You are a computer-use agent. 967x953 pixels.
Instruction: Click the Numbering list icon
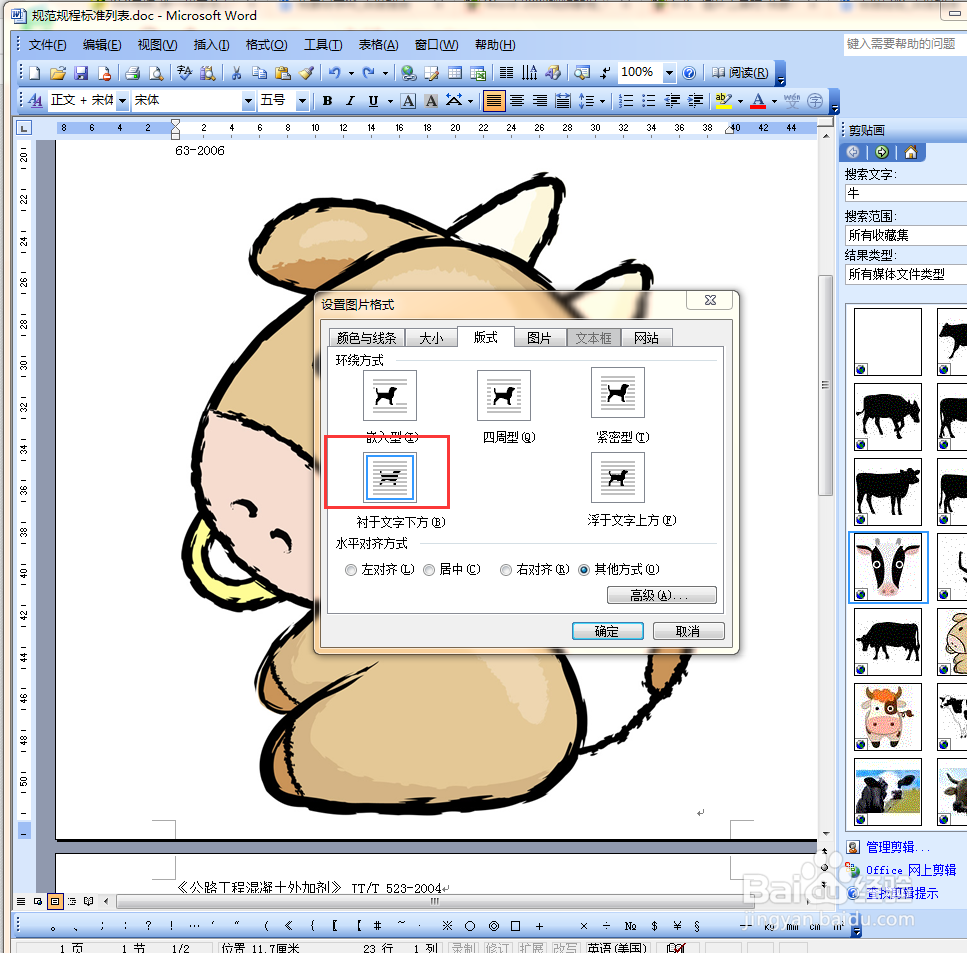pyautogui.click(x=626, y=101)
